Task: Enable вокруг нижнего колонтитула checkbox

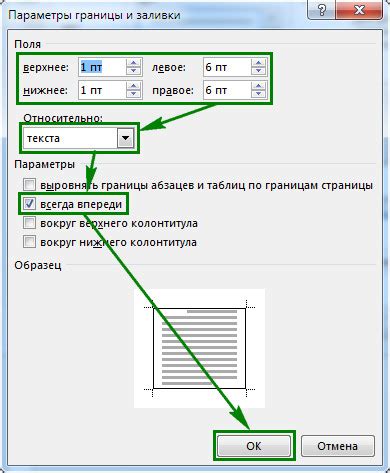Action: click(29, 242)
